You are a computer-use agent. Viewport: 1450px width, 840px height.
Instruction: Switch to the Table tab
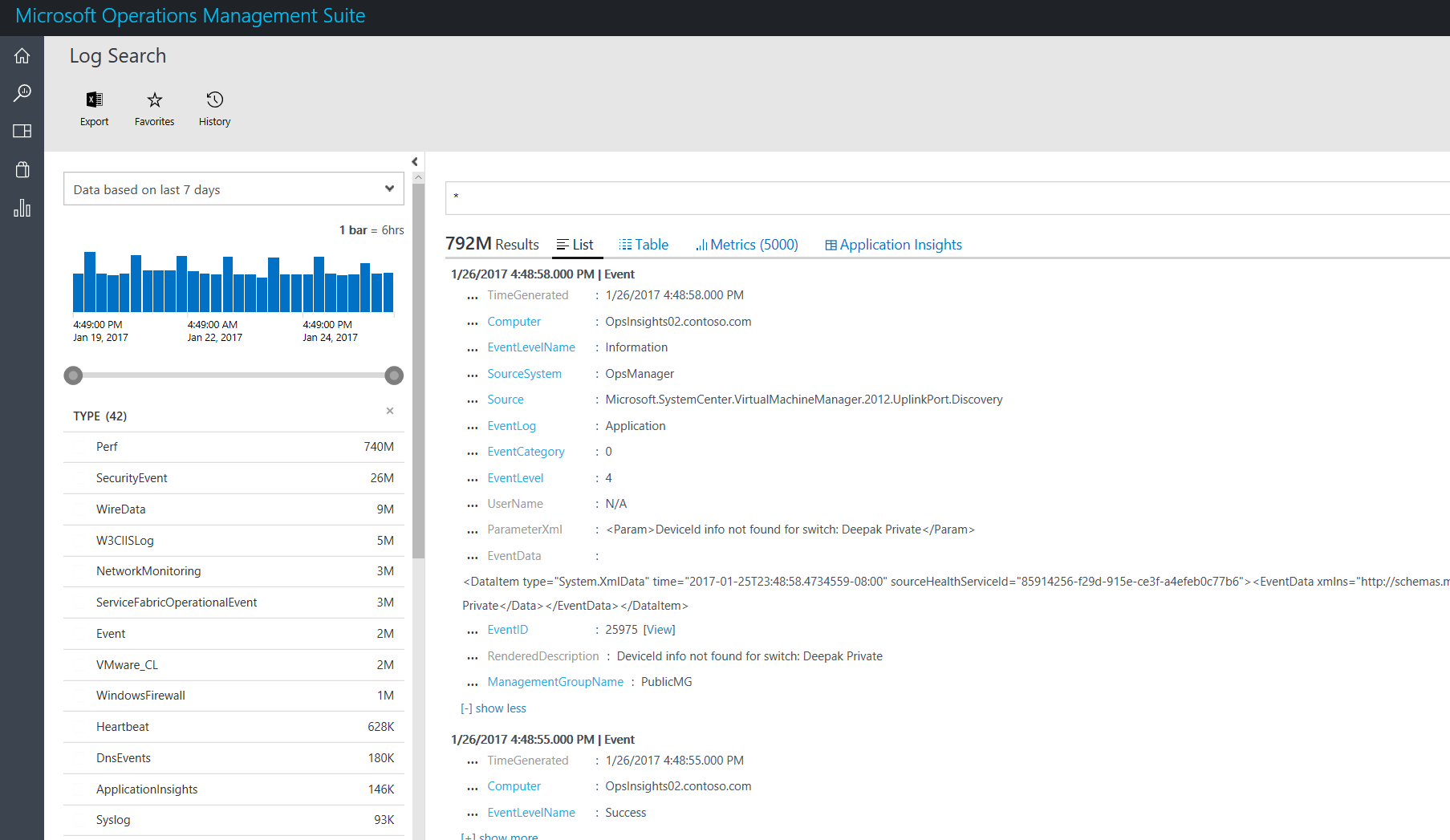[644, 245]
